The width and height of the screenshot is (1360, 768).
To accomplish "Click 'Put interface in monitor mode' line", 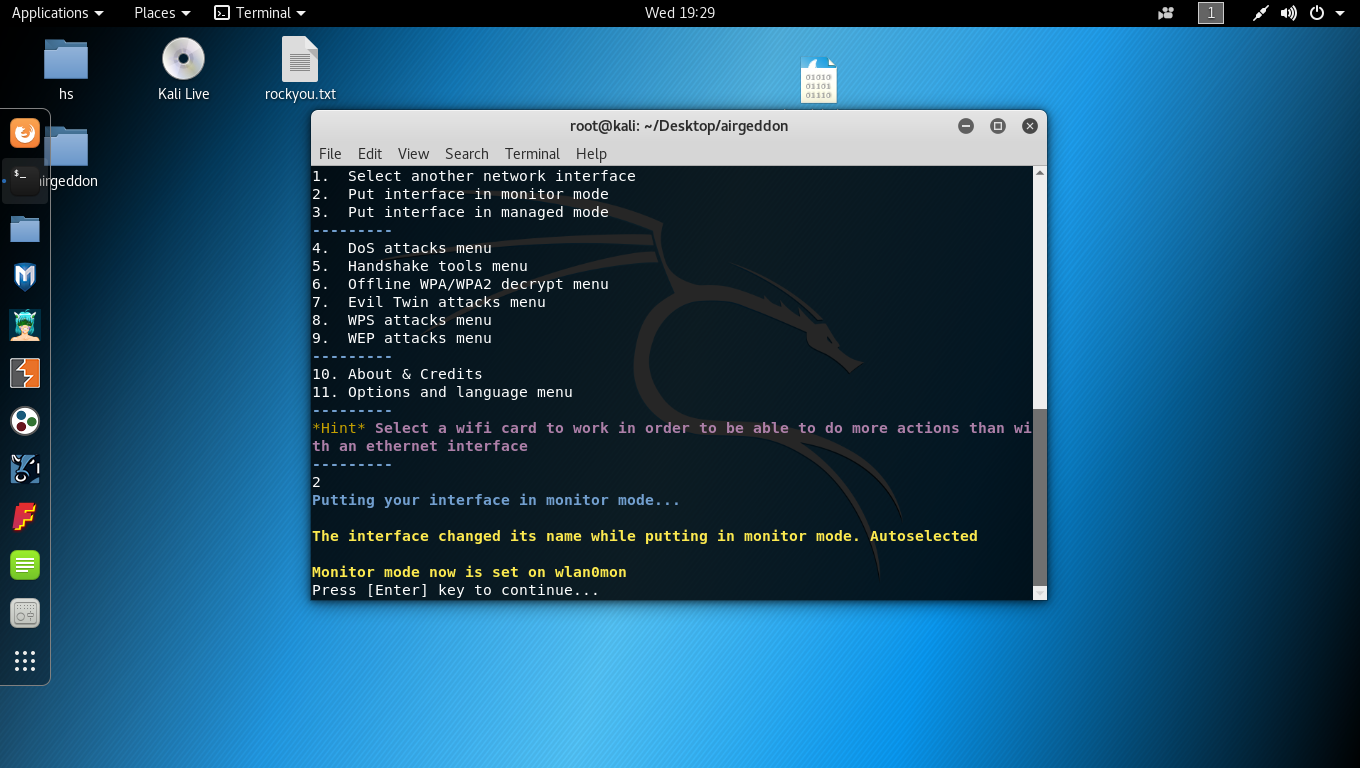I will (460, 194).
